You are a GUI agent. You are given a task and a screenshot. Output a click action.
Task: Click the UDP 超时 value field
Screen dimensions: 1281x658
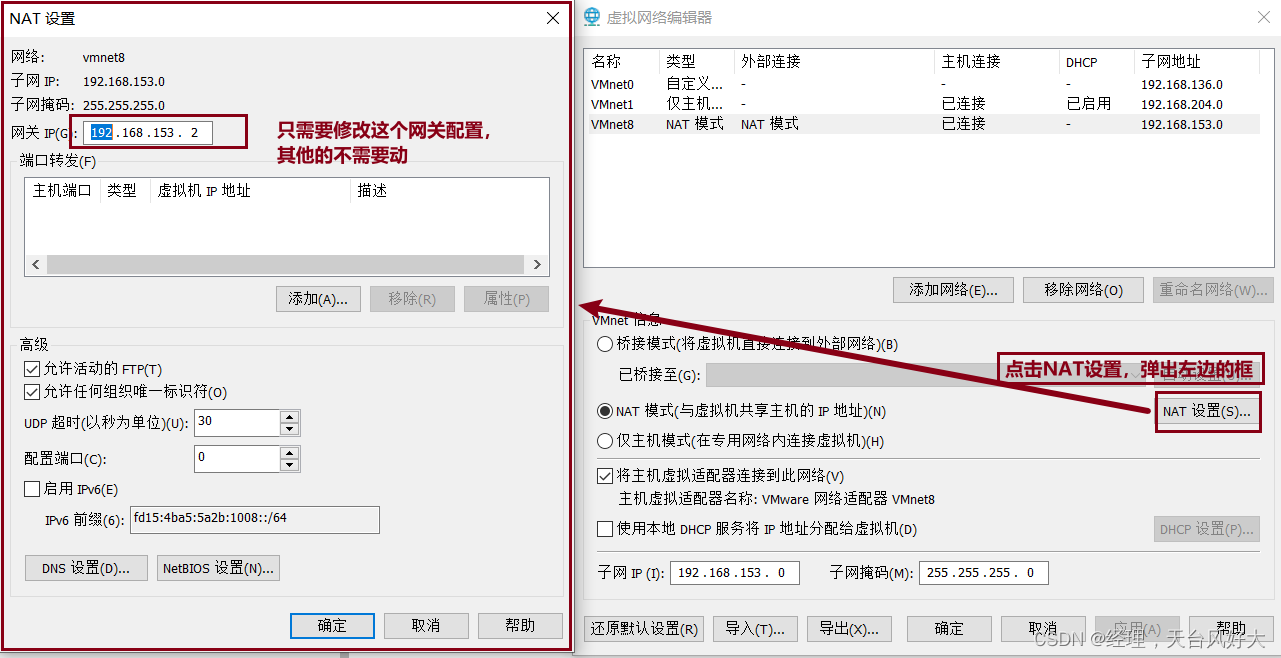[x=237, y=423]
